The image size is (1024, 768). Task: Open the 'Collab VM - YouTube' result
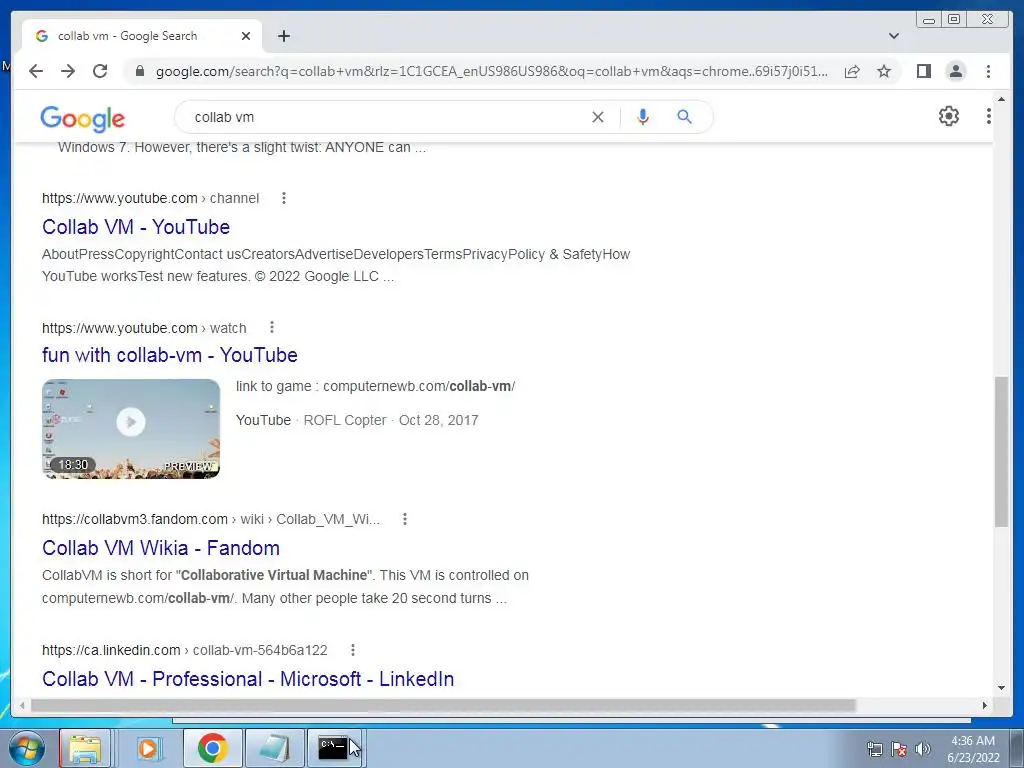136,227
